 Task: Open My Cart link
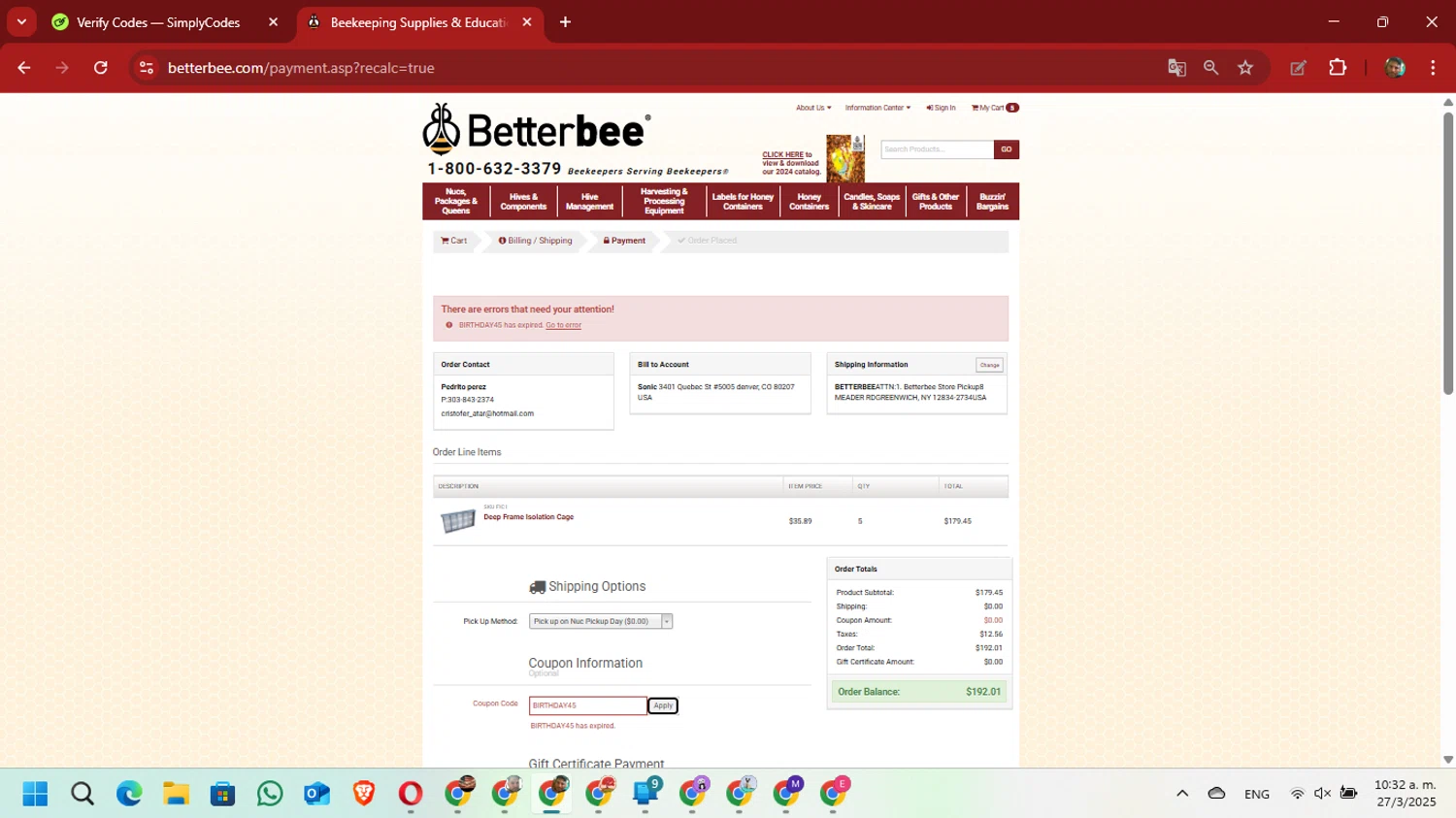click(994, 108)
